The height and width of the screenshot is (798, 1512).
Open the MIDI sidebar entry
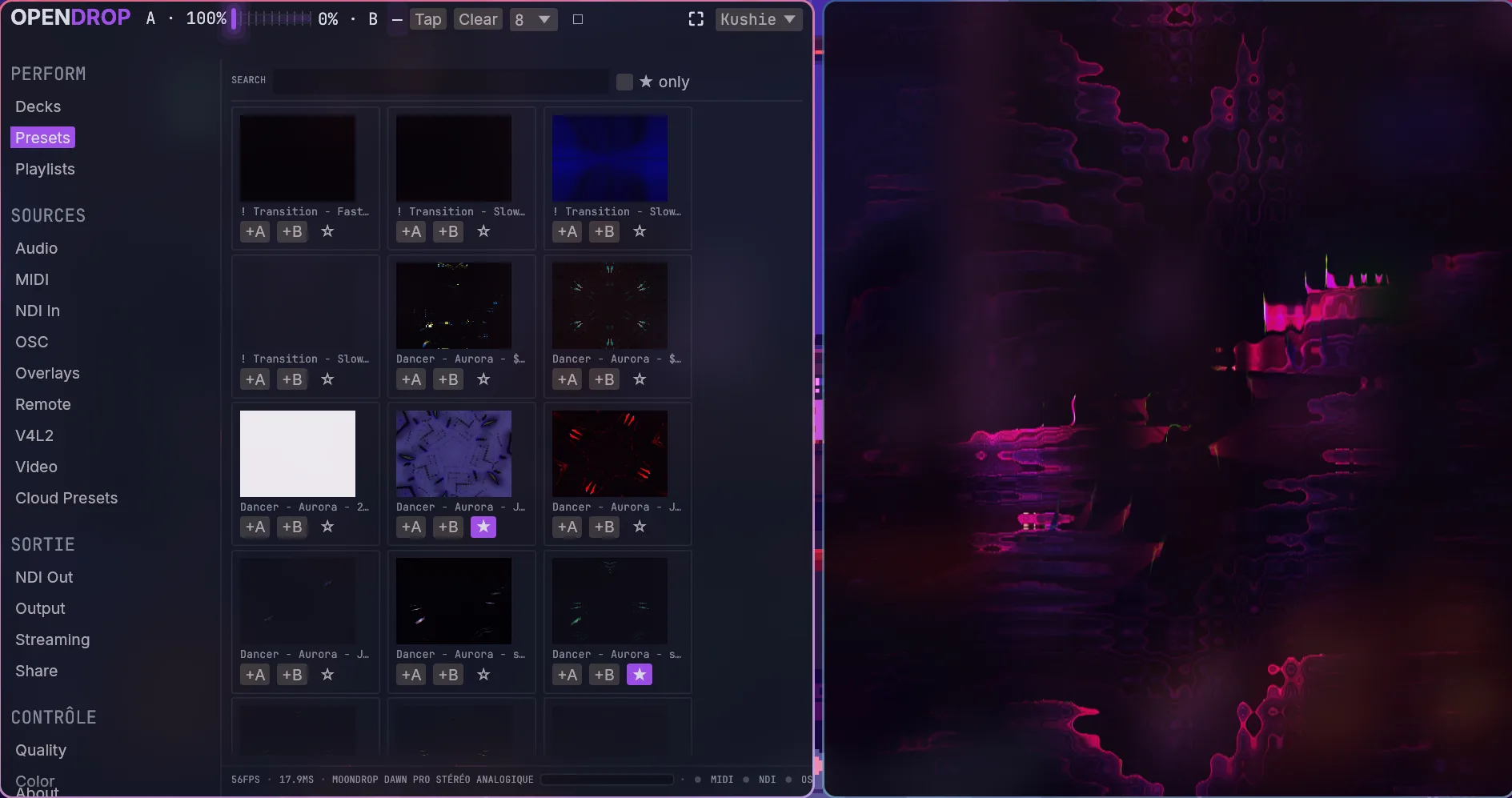tap(32, 279)
